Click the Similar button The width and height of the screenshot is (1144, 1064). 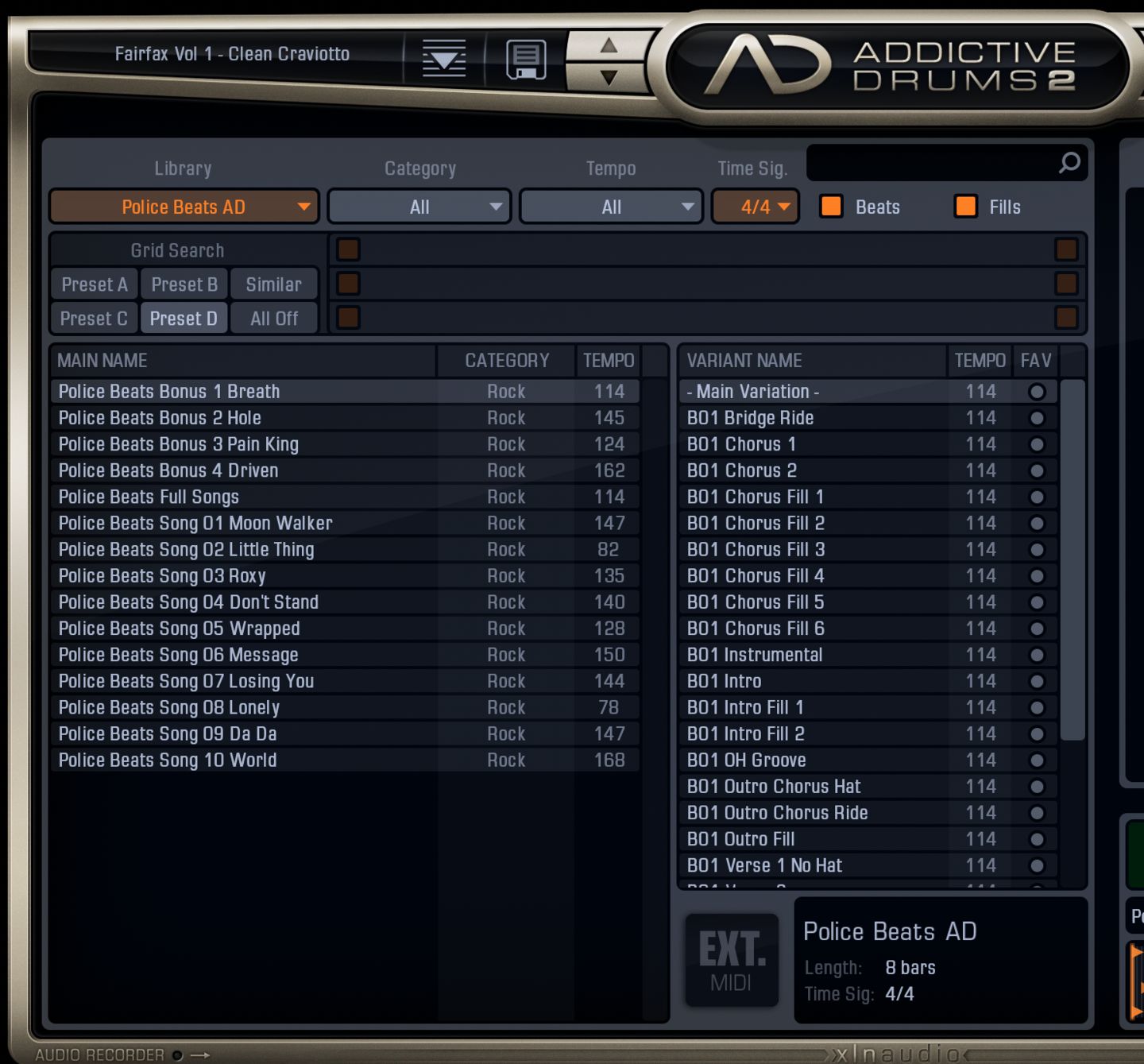(x=274, y=284)
